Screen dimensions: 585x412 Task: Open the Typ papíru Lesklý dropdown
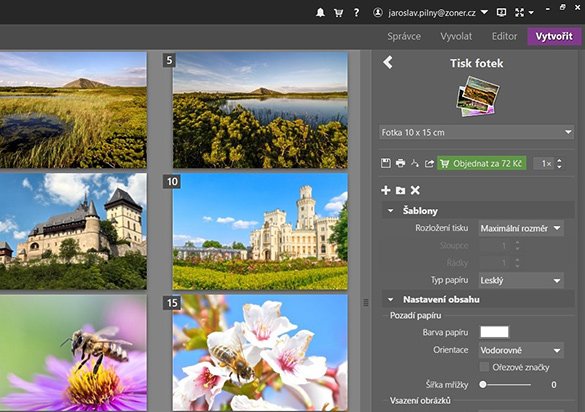tap(521, 280)
